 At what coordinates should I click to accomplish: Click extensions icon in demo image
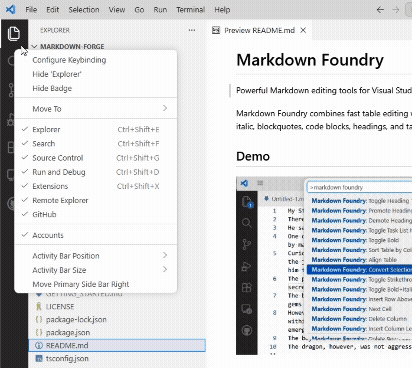pos(247,287)
